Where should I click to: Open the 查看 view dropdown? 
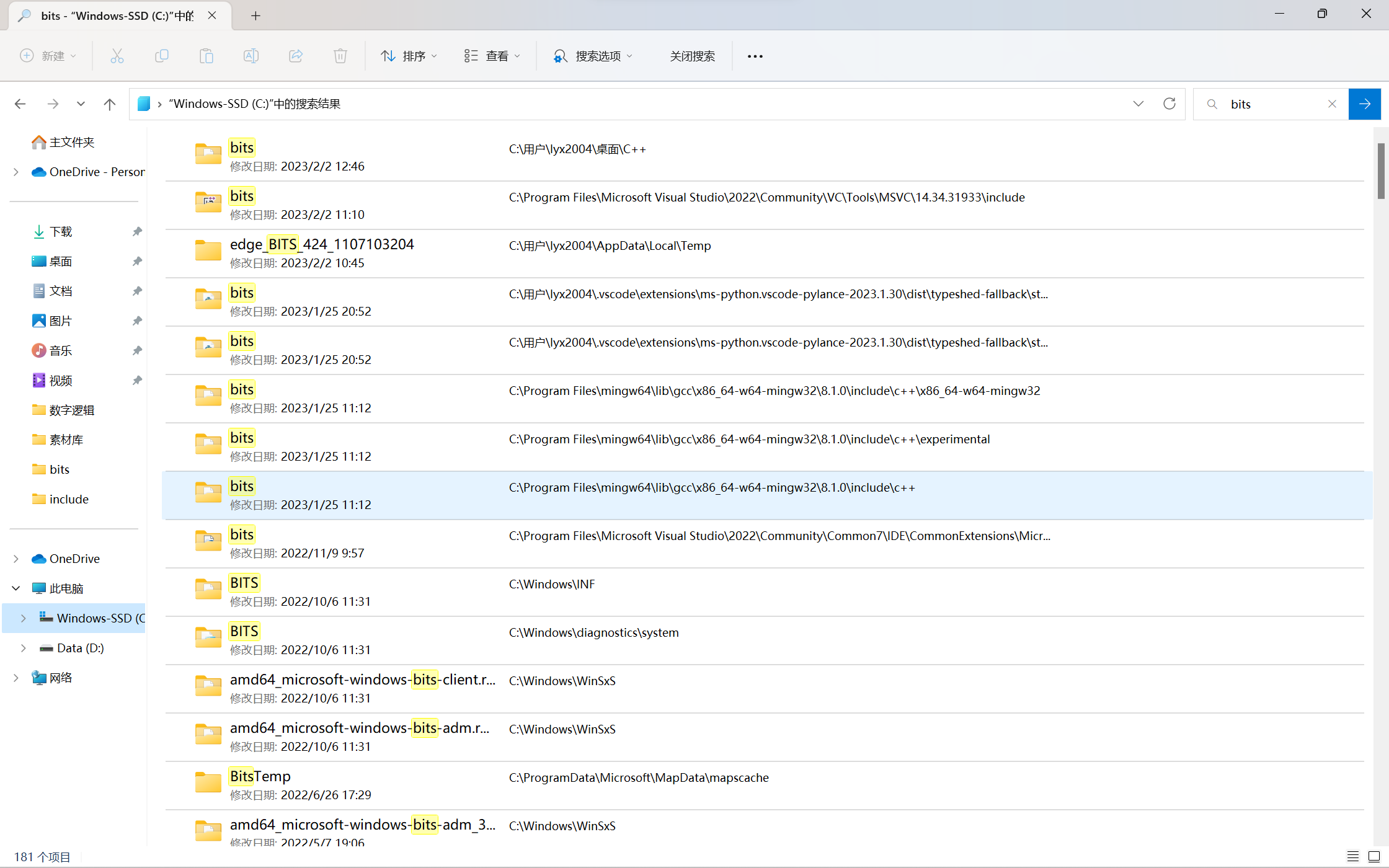(x=492, y=56)
